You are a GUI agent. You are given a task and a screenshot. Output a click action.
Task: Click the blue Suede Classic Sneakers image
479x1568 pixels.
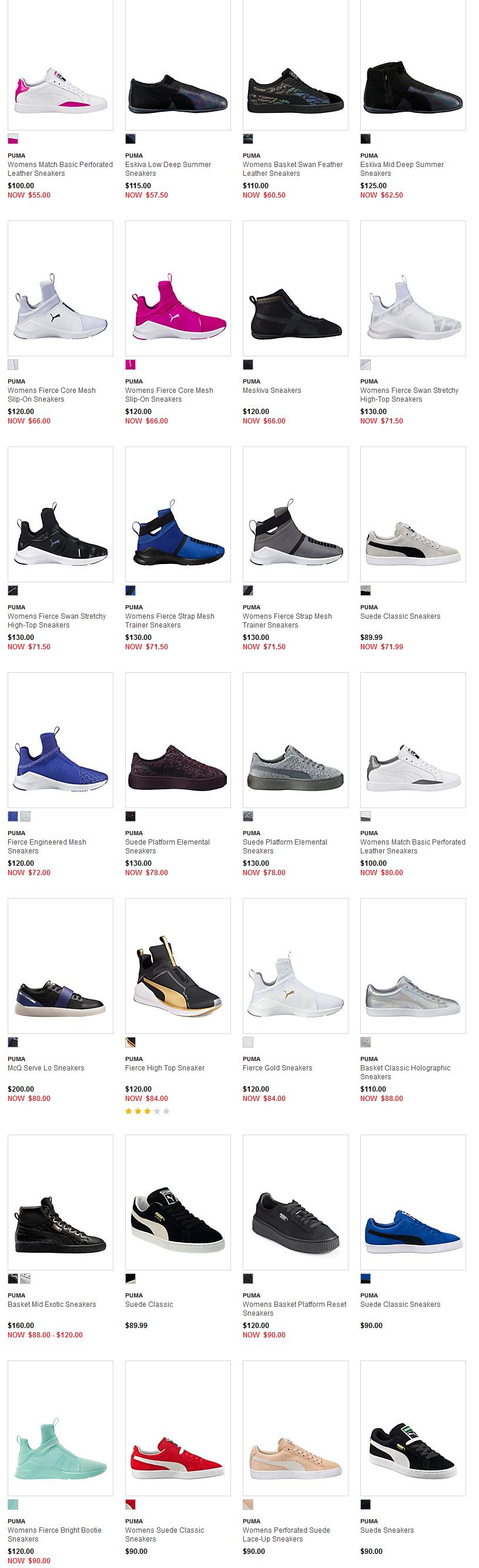point(413,1202)
